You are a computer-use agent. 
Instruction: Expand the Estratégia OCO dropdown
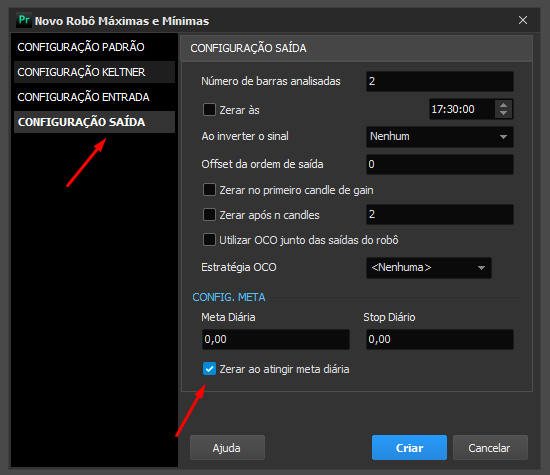(x=429, y=268)
